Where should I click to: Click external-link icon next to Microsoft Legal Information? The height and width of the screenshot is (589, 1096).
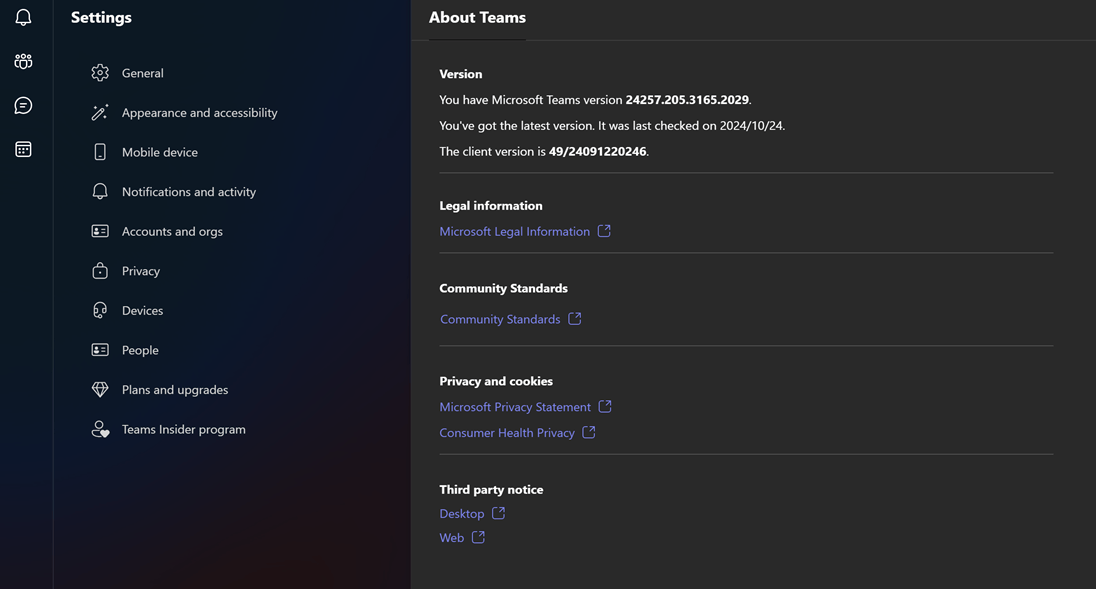click(x=604, y=231)
